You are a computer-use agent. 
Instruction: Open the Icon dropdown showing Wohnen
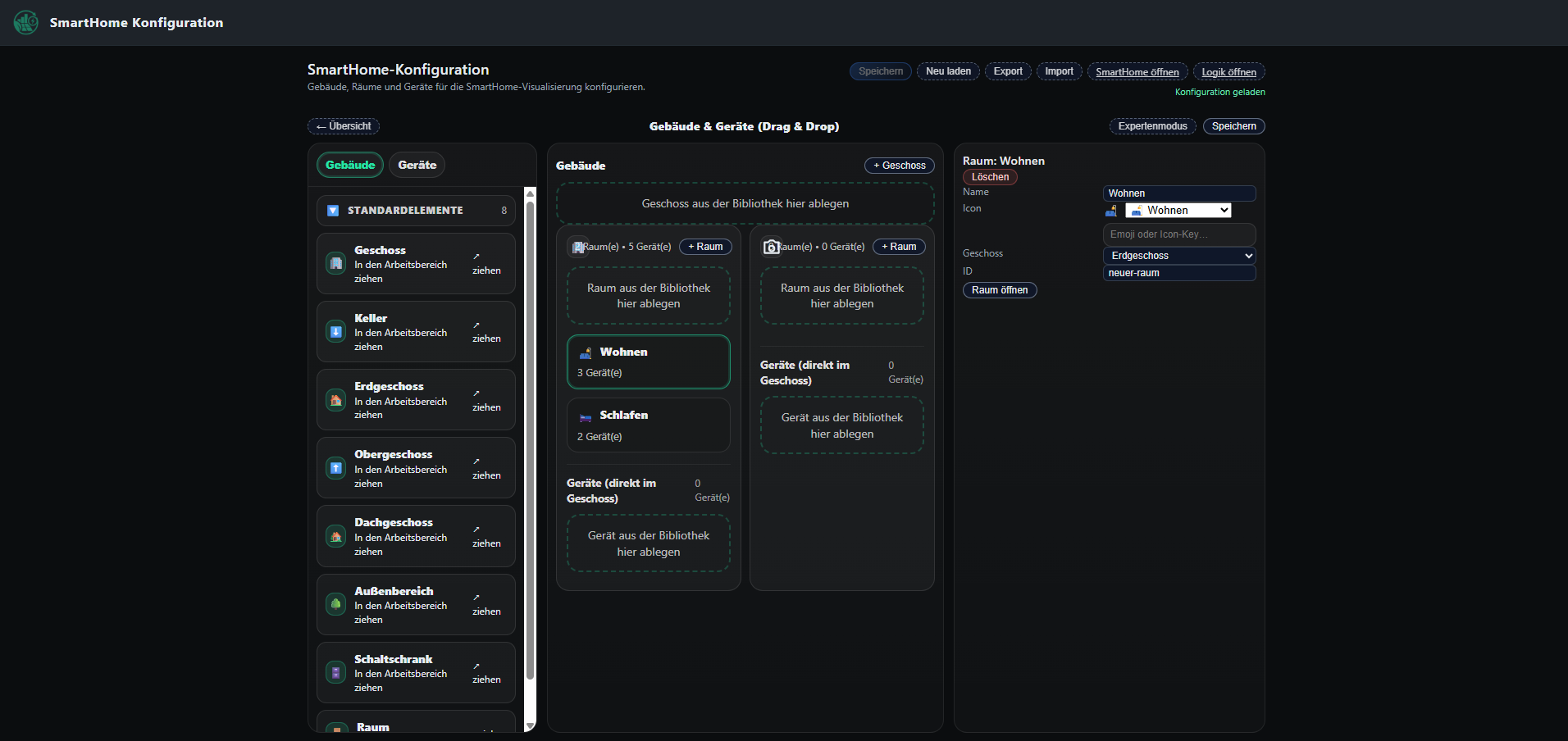1178,211
